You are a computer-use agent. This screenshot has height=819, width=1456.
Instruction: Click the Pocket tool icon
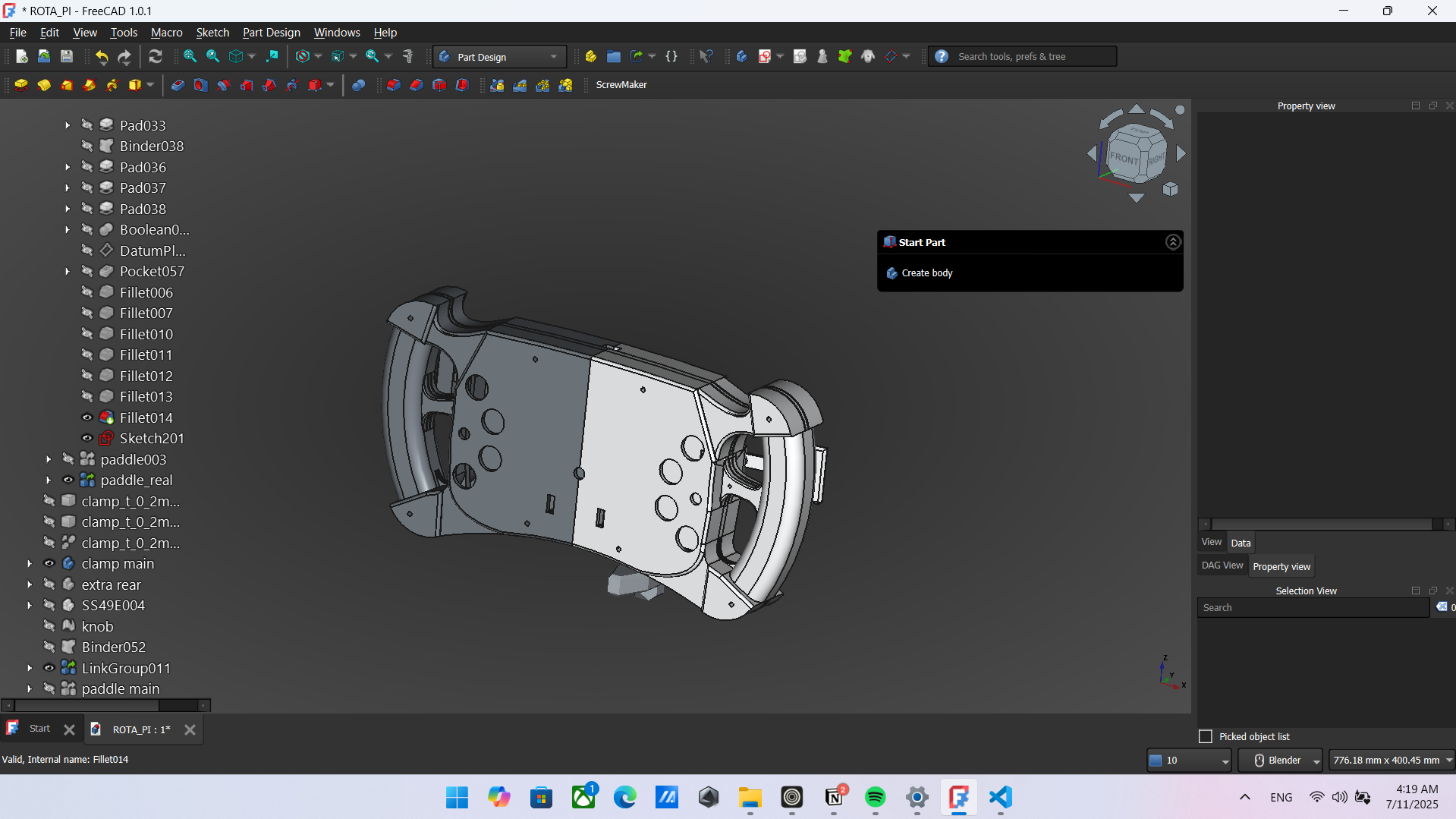(178, 85)
